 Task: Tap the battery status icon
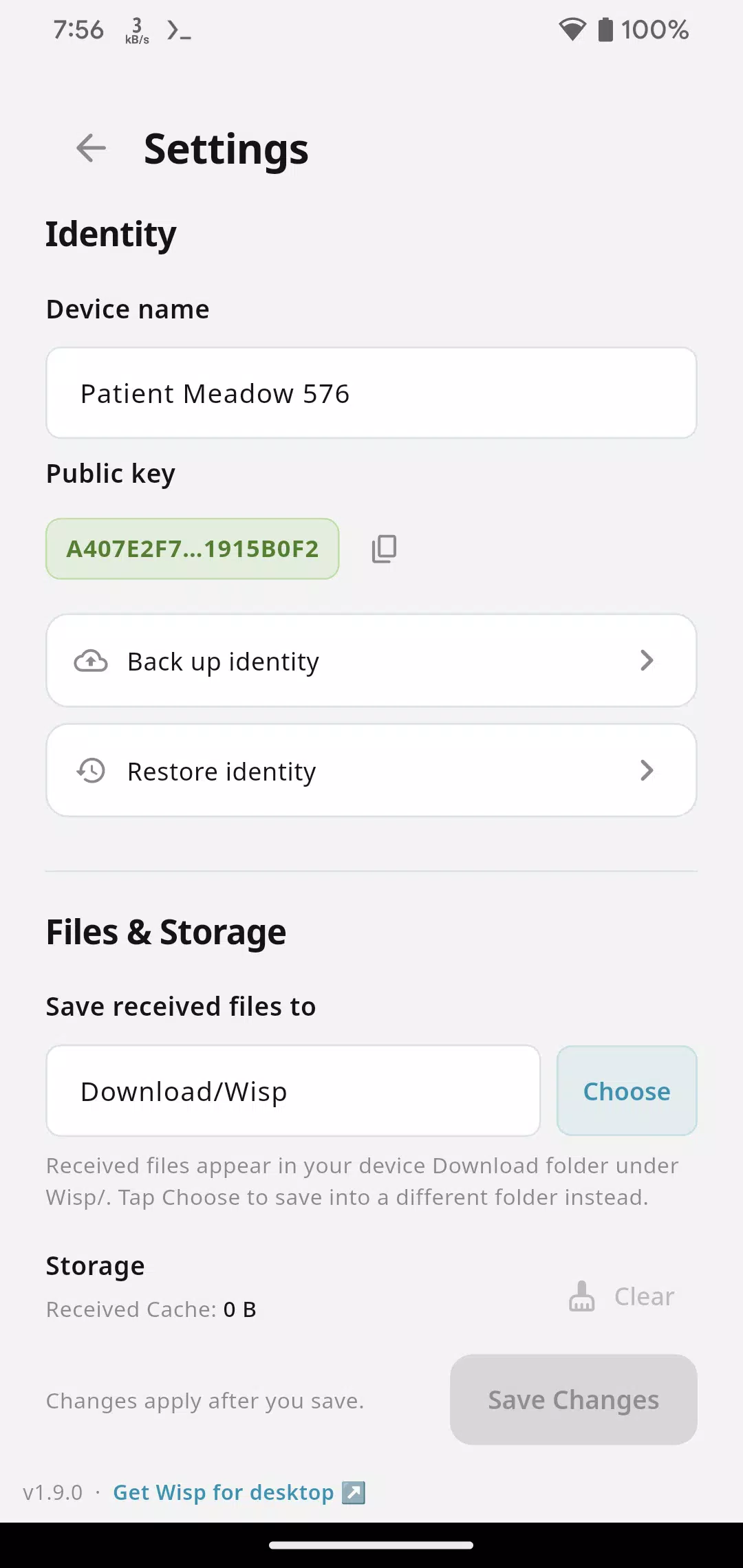tap(605, 30)
